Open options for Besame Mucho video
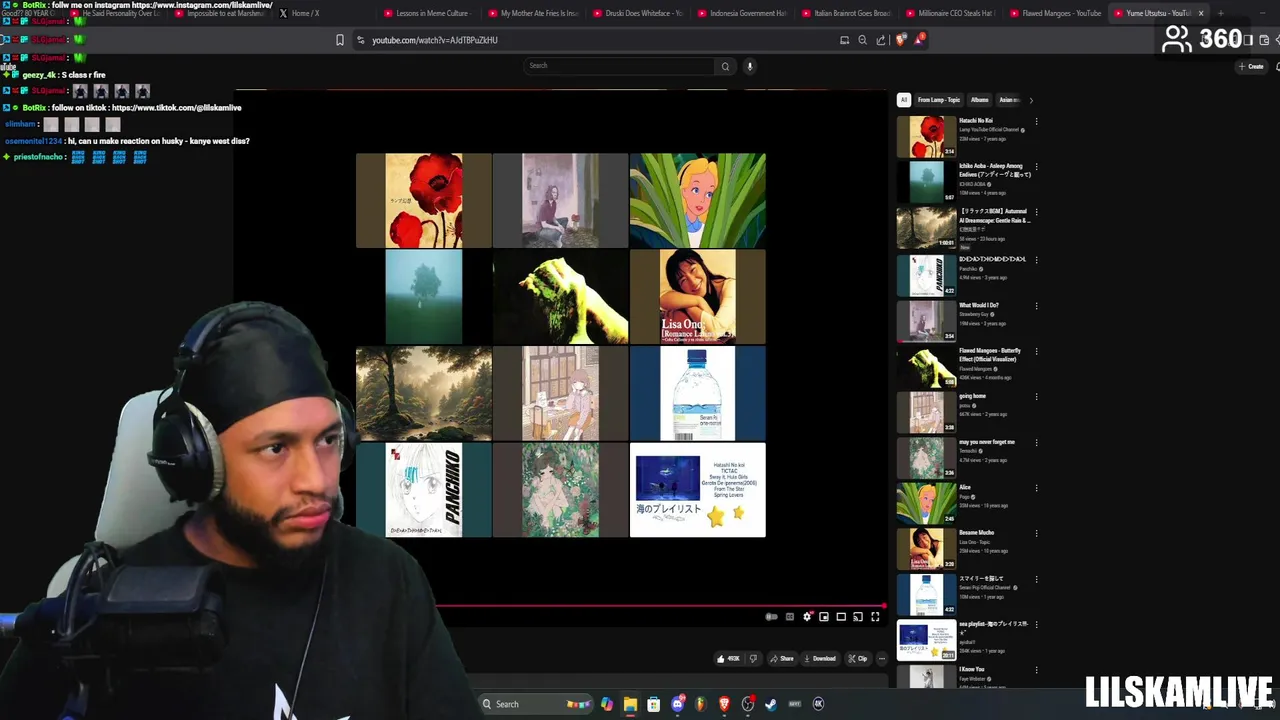 [1036, 534]
